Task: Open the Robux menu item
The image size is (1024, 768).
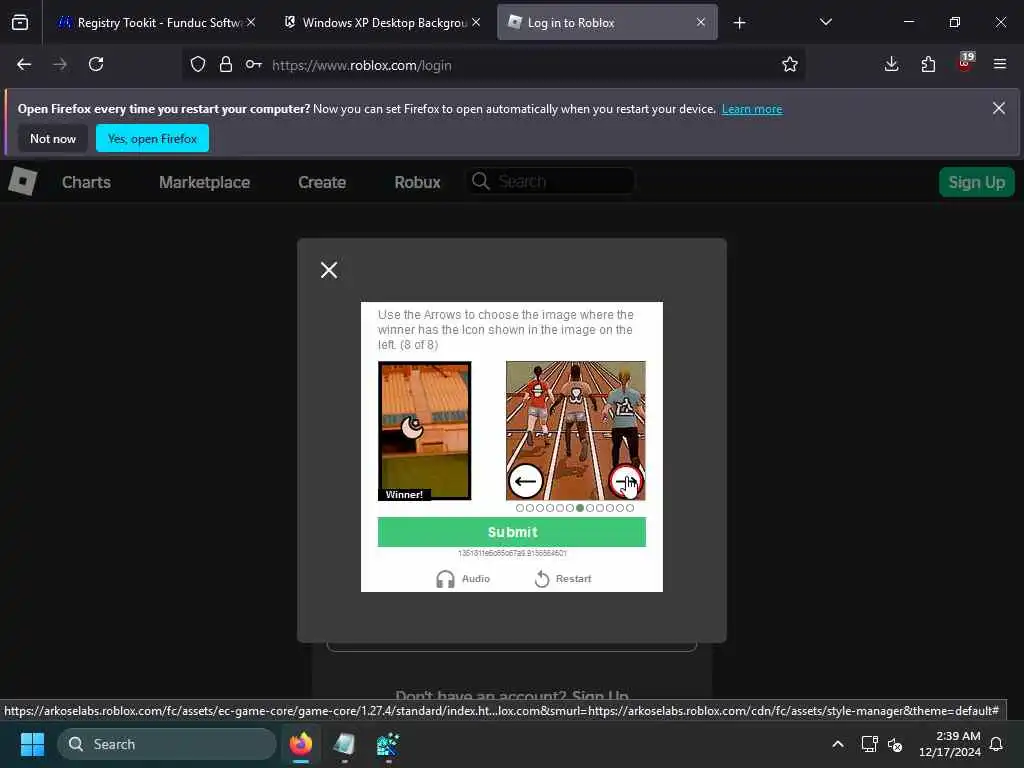Action: click(417, 182)
